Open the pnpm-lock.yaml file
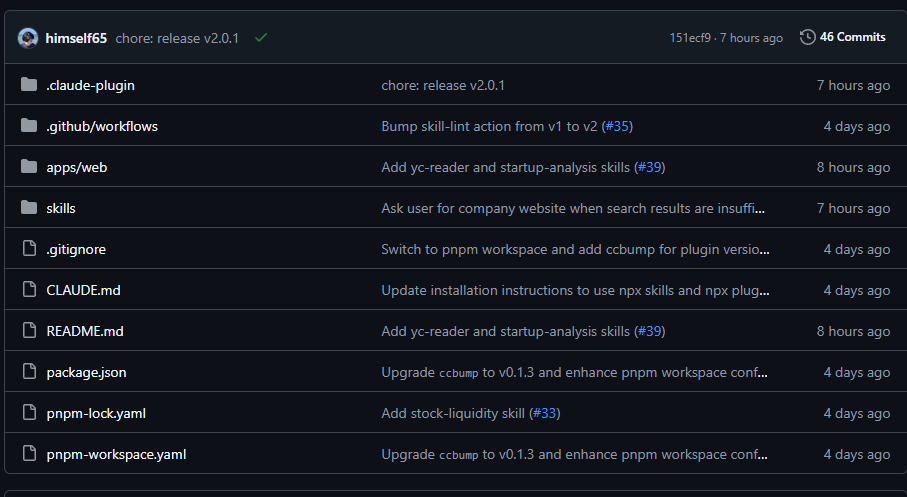This screenshot has height=497, width=907. coord(96,413)
